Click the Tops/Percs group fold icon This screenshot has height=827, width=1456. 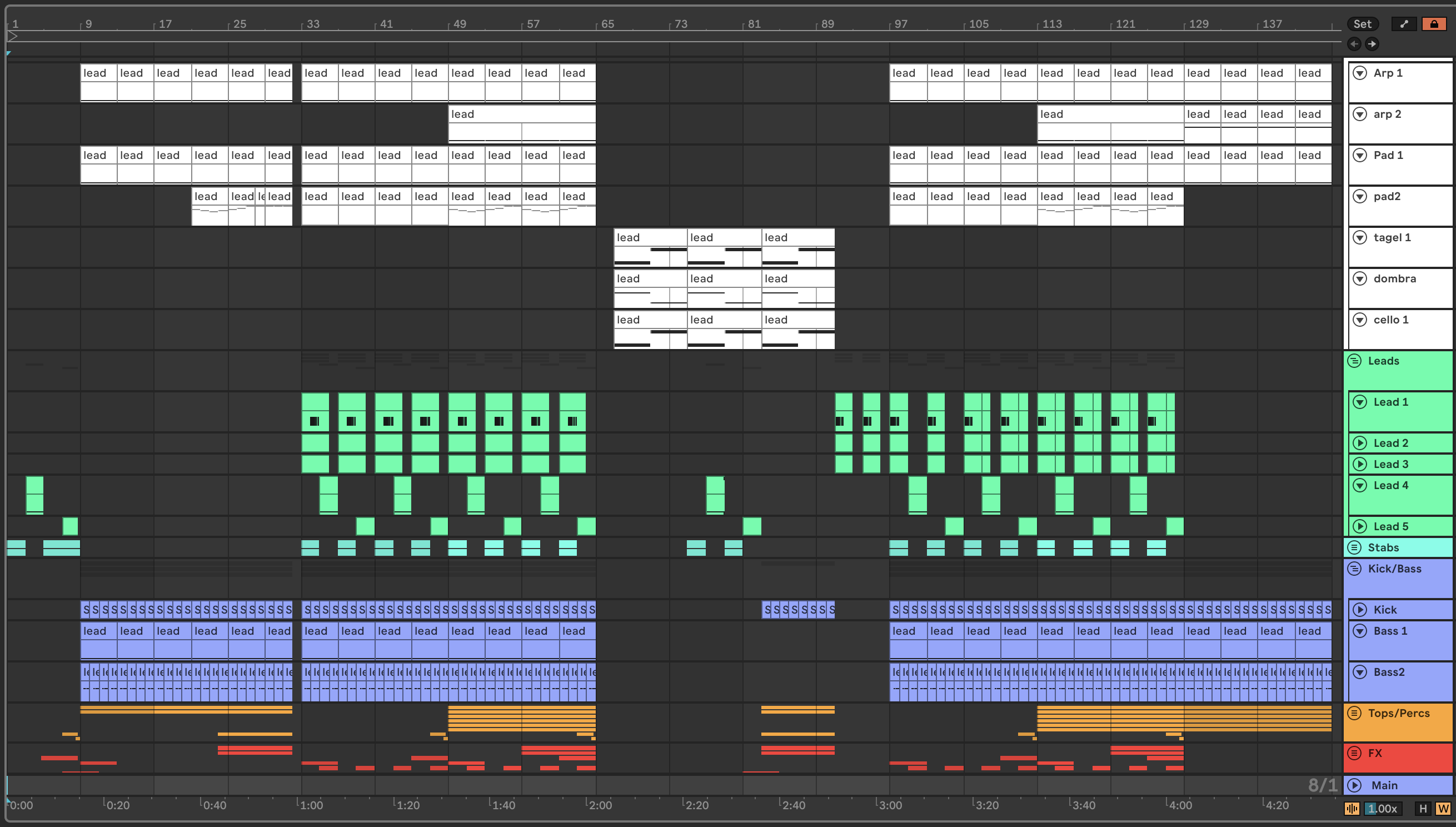(x=1354, y=714)
